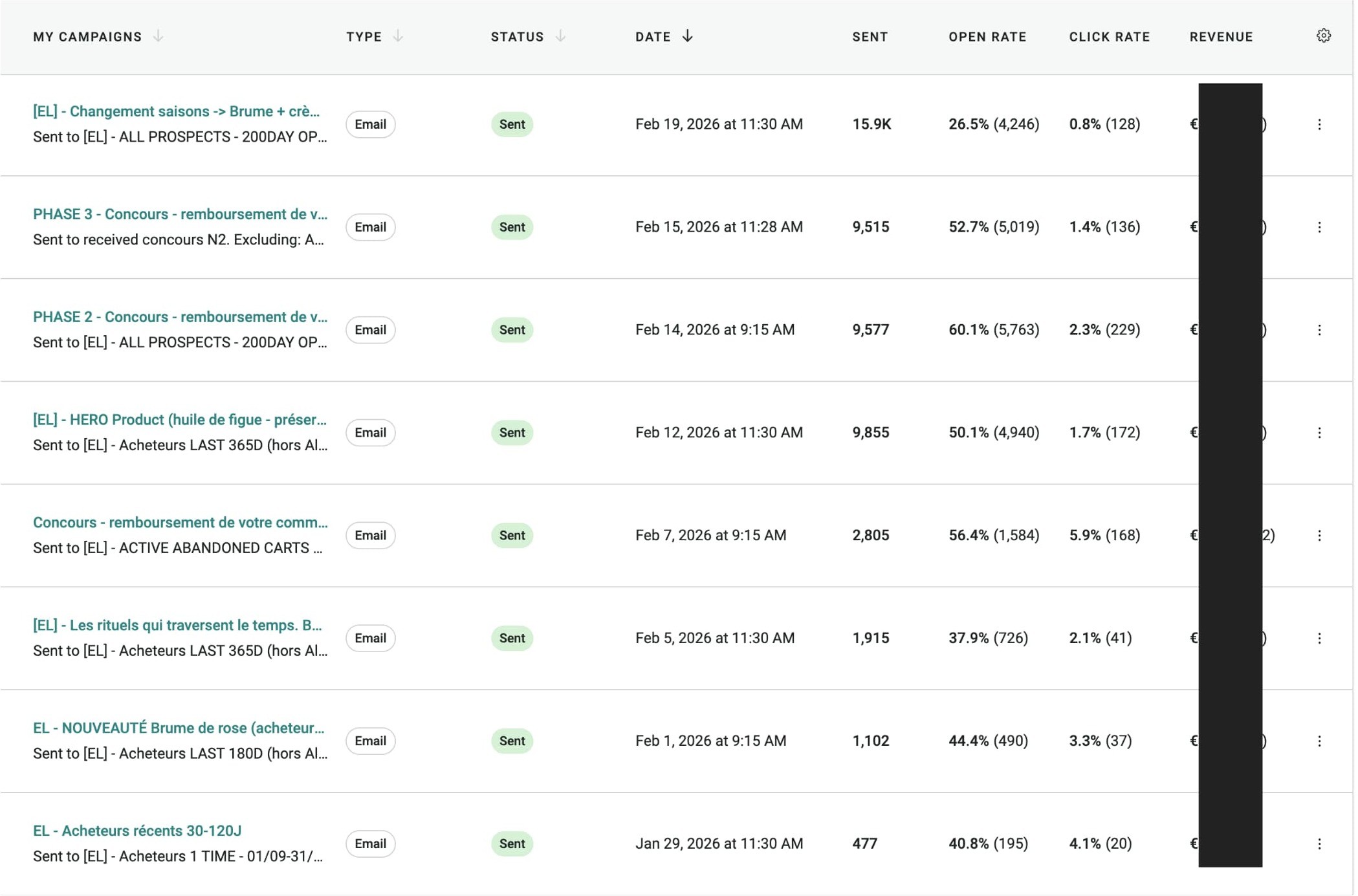Open the Changement saisons Brume campaign link

click(x=176, y=111)
